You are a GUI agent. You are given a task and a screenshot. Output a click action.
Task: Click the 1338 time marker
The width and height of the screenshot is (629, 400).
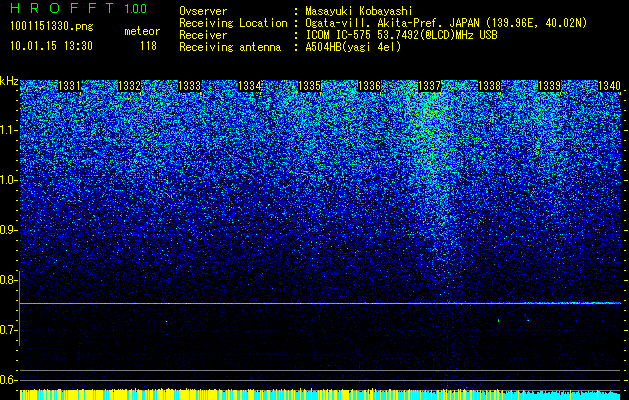tap(490, 86)
